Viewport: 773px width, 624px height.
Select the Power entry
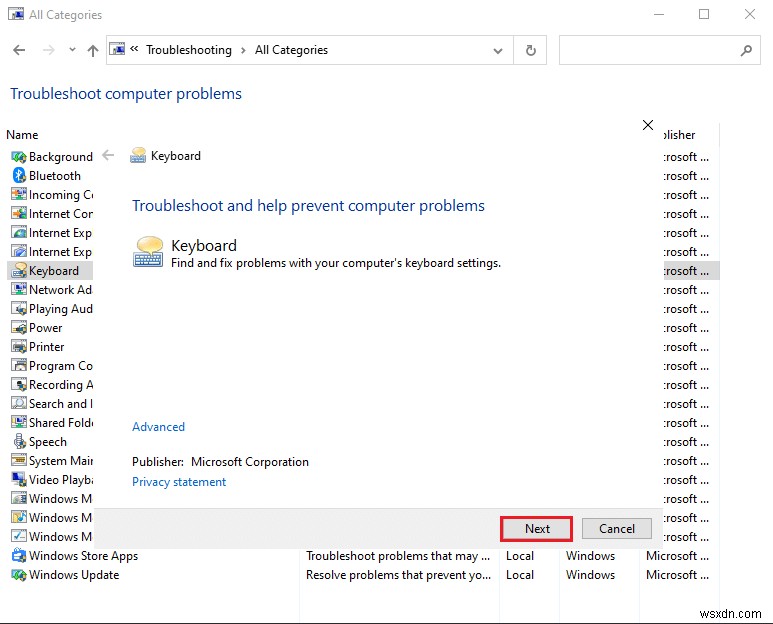(x=45, y=327)
